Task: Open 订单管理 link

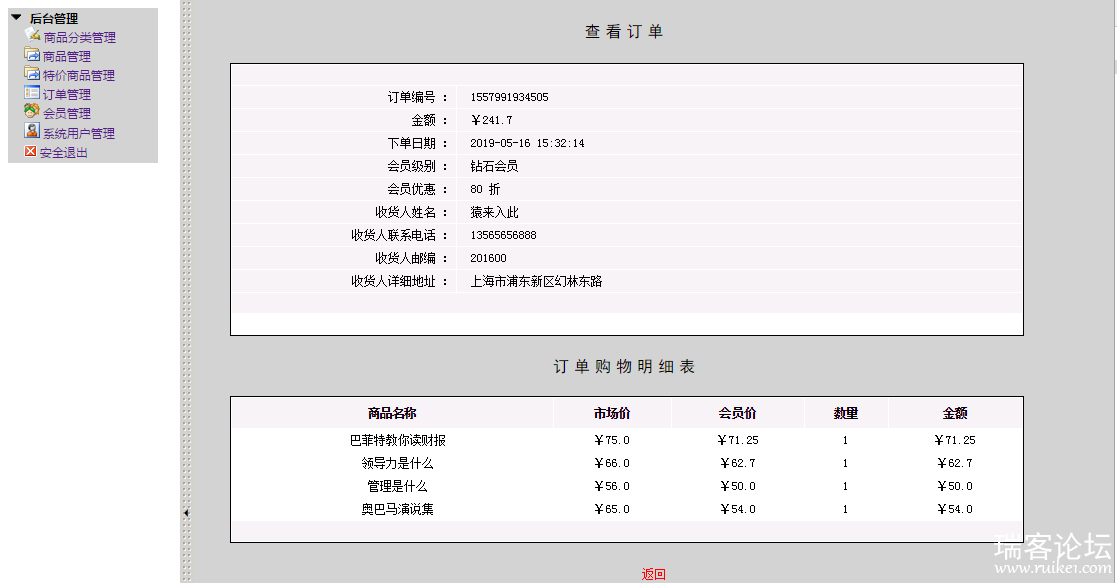Action: (x=67, y=94)
